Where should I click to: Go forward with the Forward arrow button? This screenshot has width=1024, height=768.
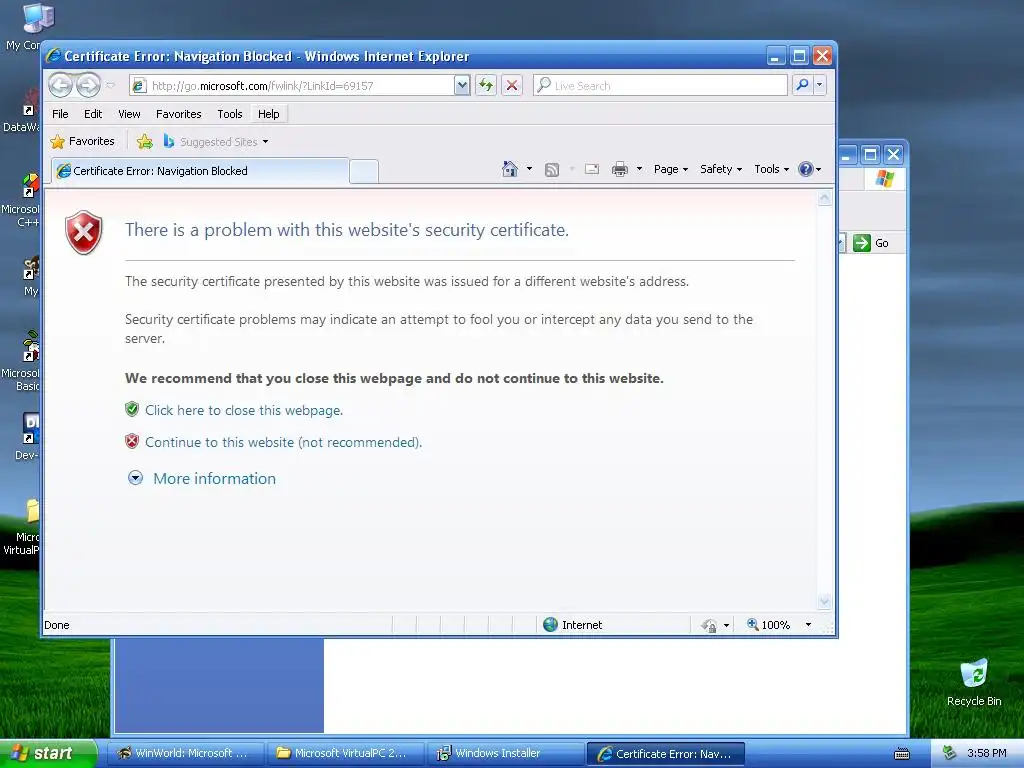click(x=88, y=85)
